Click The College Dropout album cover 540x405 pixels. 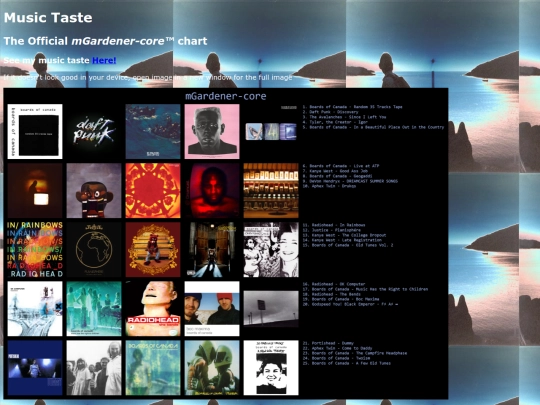153,250
